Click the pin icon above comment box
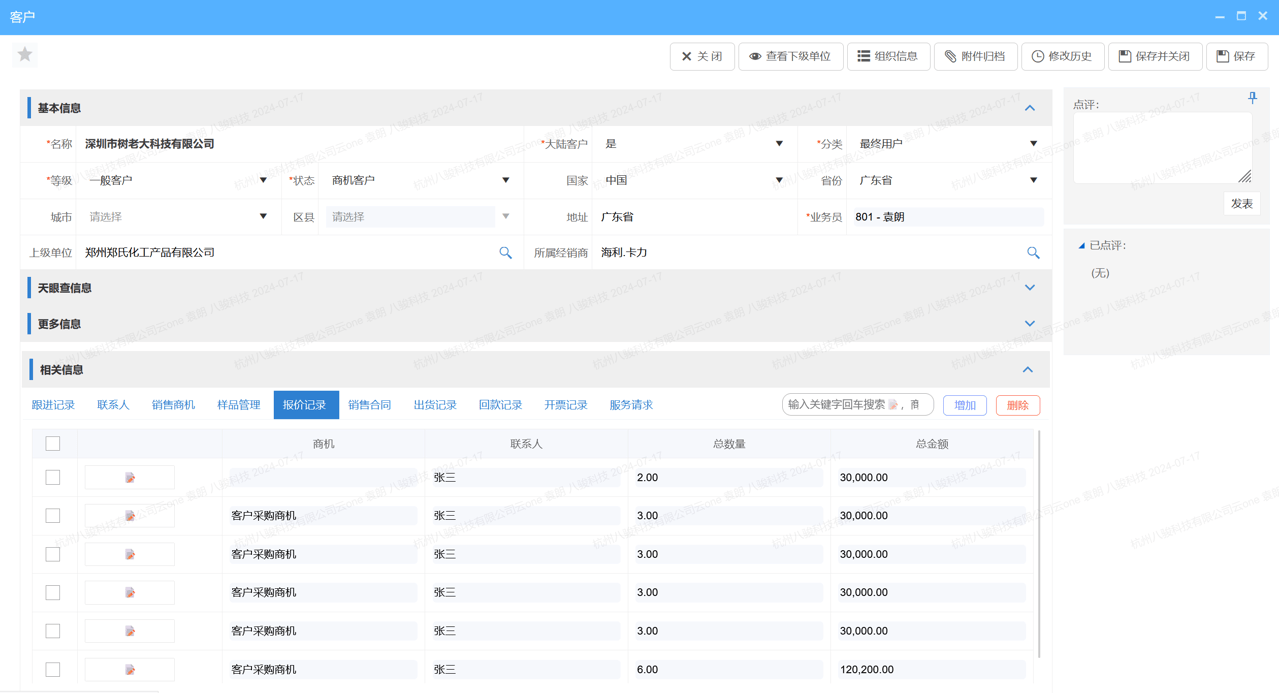1279x693 pixels. coord(1252,98)
